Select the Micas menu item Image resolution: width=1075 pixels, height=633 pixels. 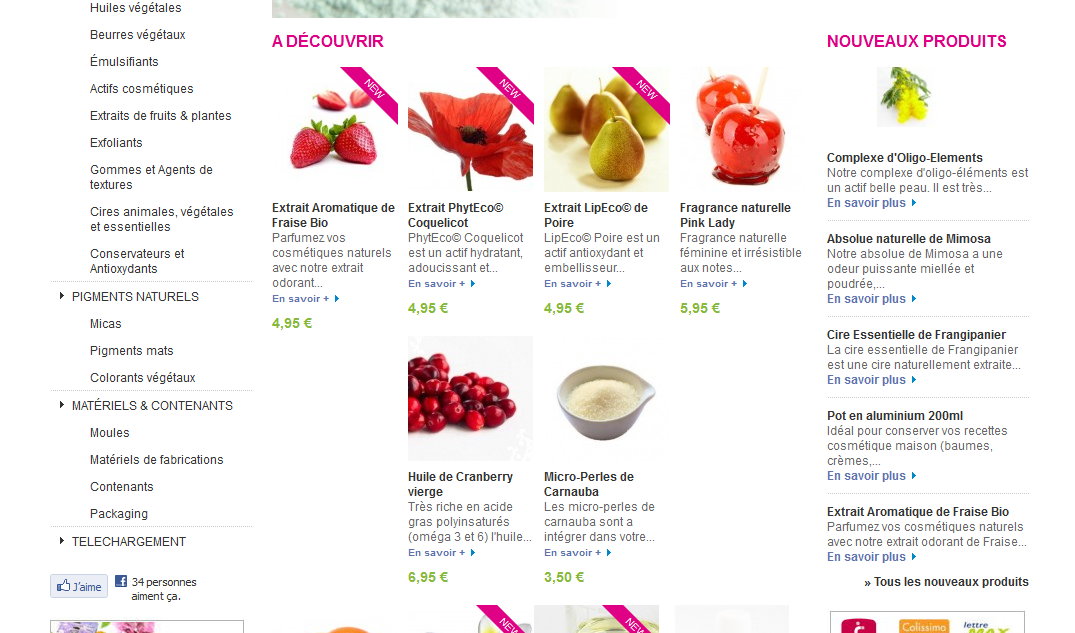tap(106, 324)
